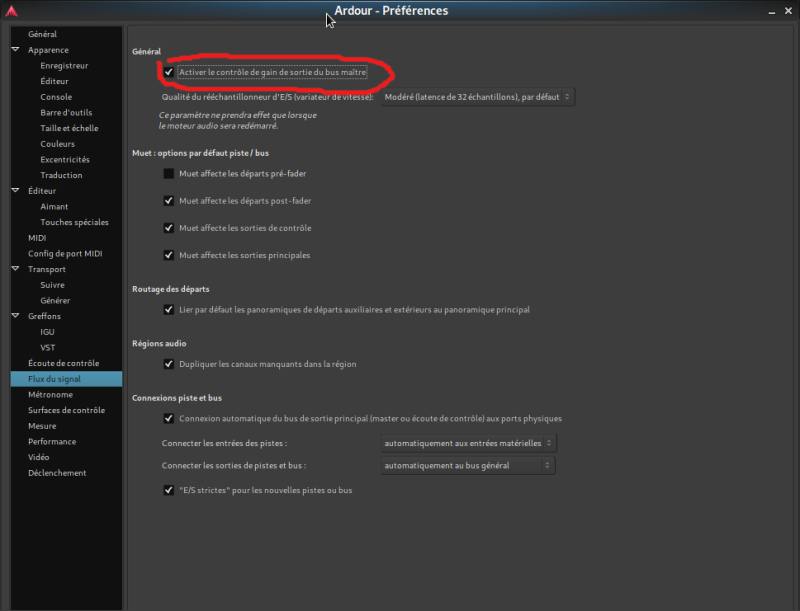
Task: Select Éditeur under Apparence
Action: (54, 81)
